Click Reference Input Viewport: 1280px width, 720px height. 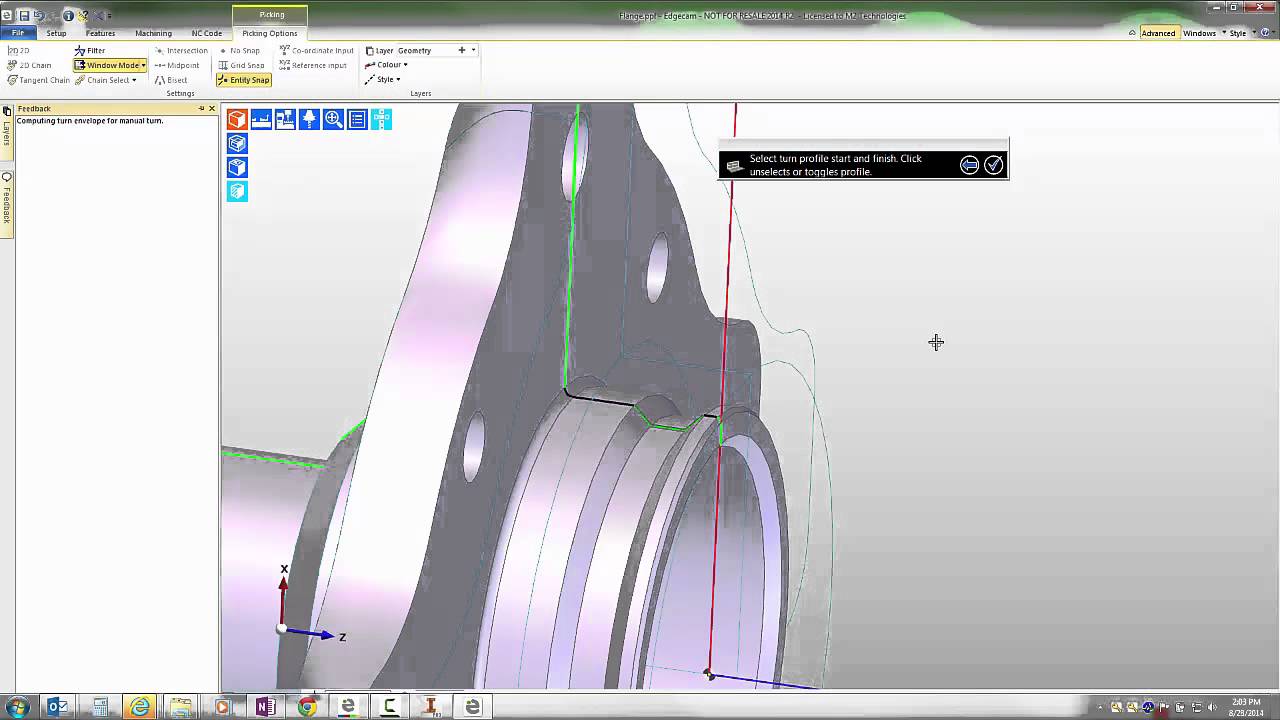313,65
